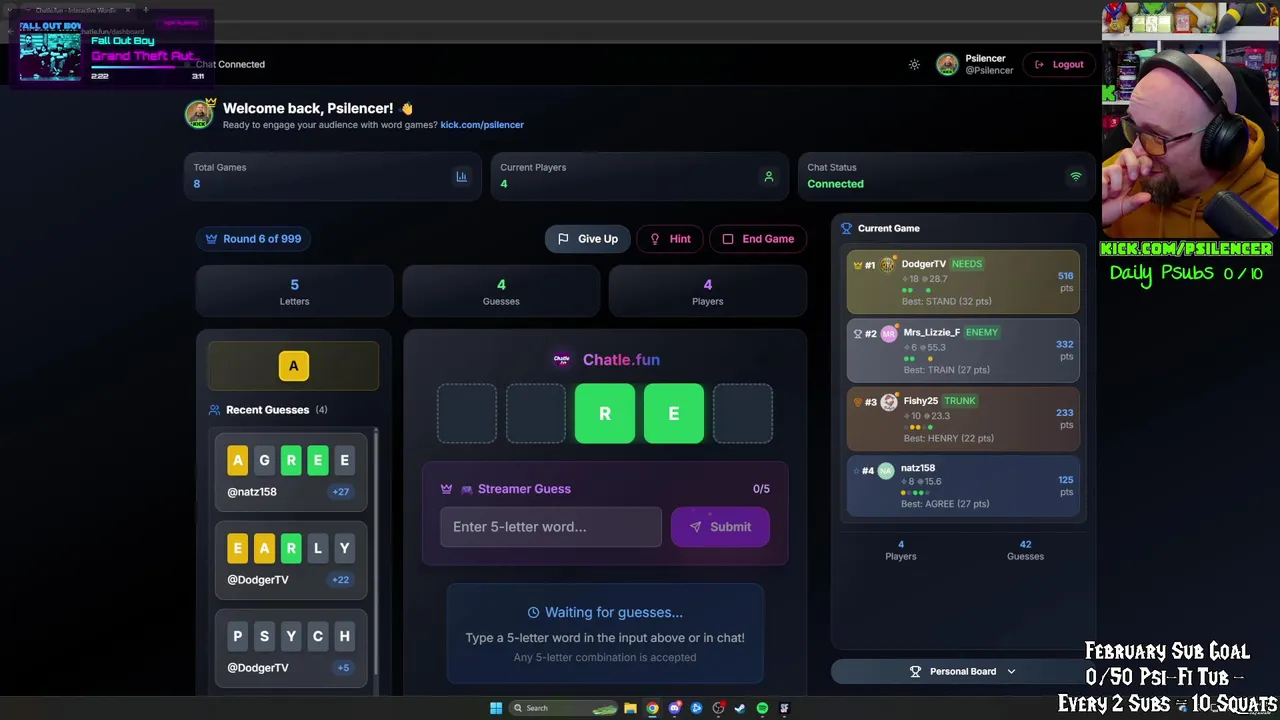Viewport: 1280px width, 720px height.
Task: Open the kick.com/psilencer link
Action: coord(482,125)
